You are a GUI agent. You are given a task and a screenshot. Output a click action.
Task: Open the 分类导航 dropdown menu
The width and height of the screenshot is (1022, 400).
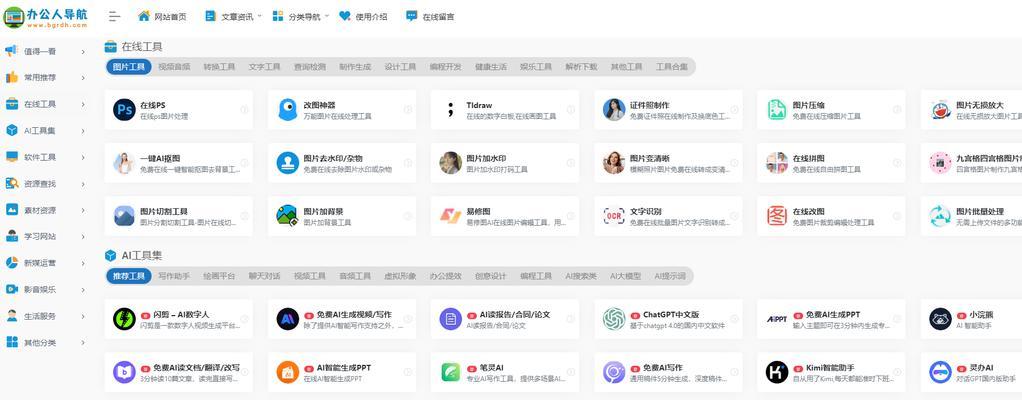(300, 17)
